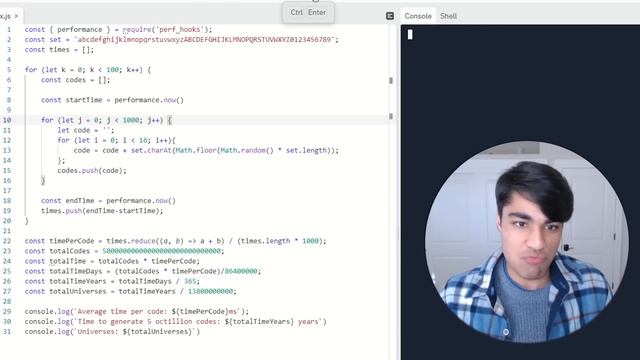Click the console cursor input area
The height and width of the screenshot is (360, 640).
(x=410, y=35)
